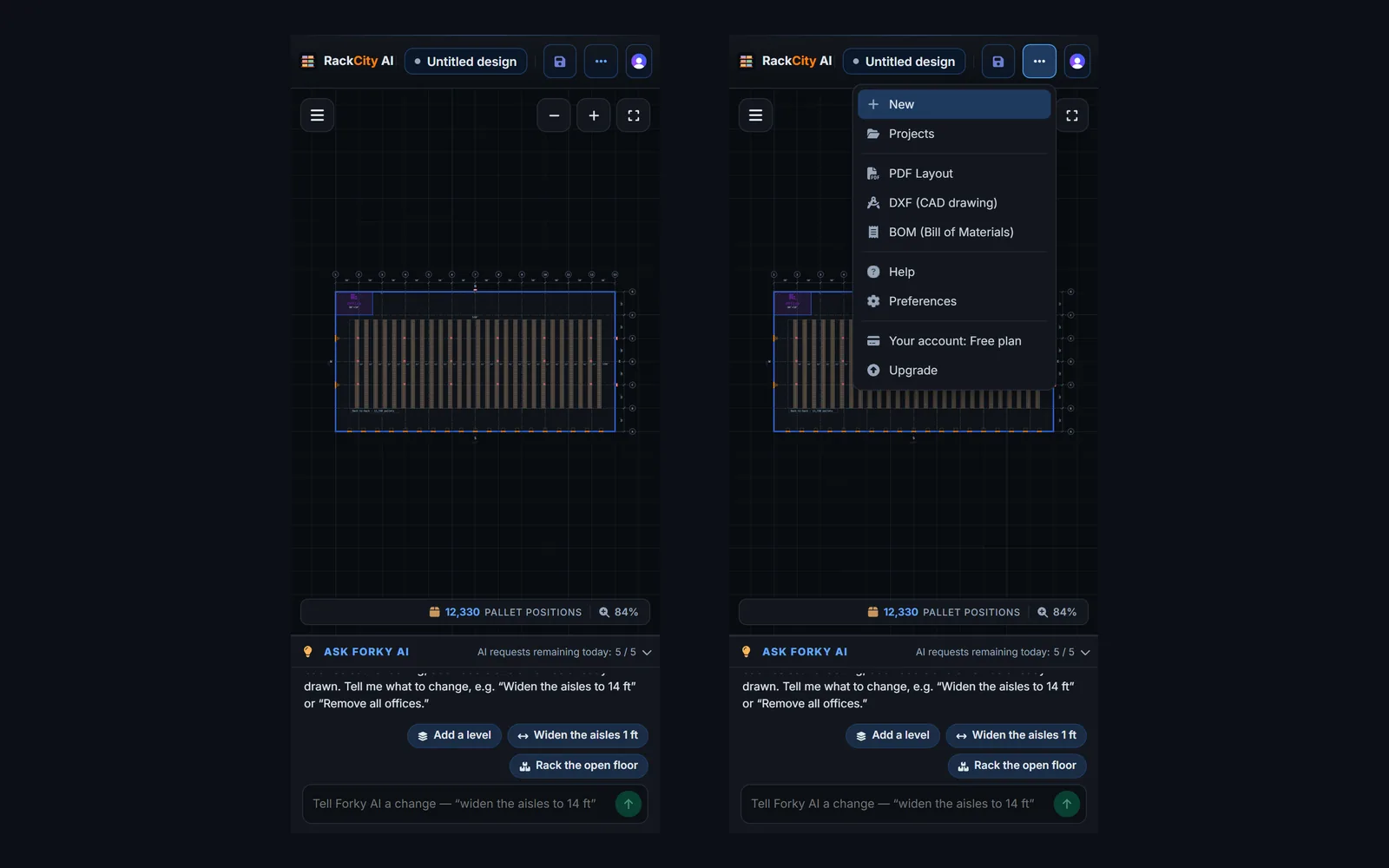Select Your account: Free plan
This screenshot has height=868, width=1389.
click(x=954, y=341)
